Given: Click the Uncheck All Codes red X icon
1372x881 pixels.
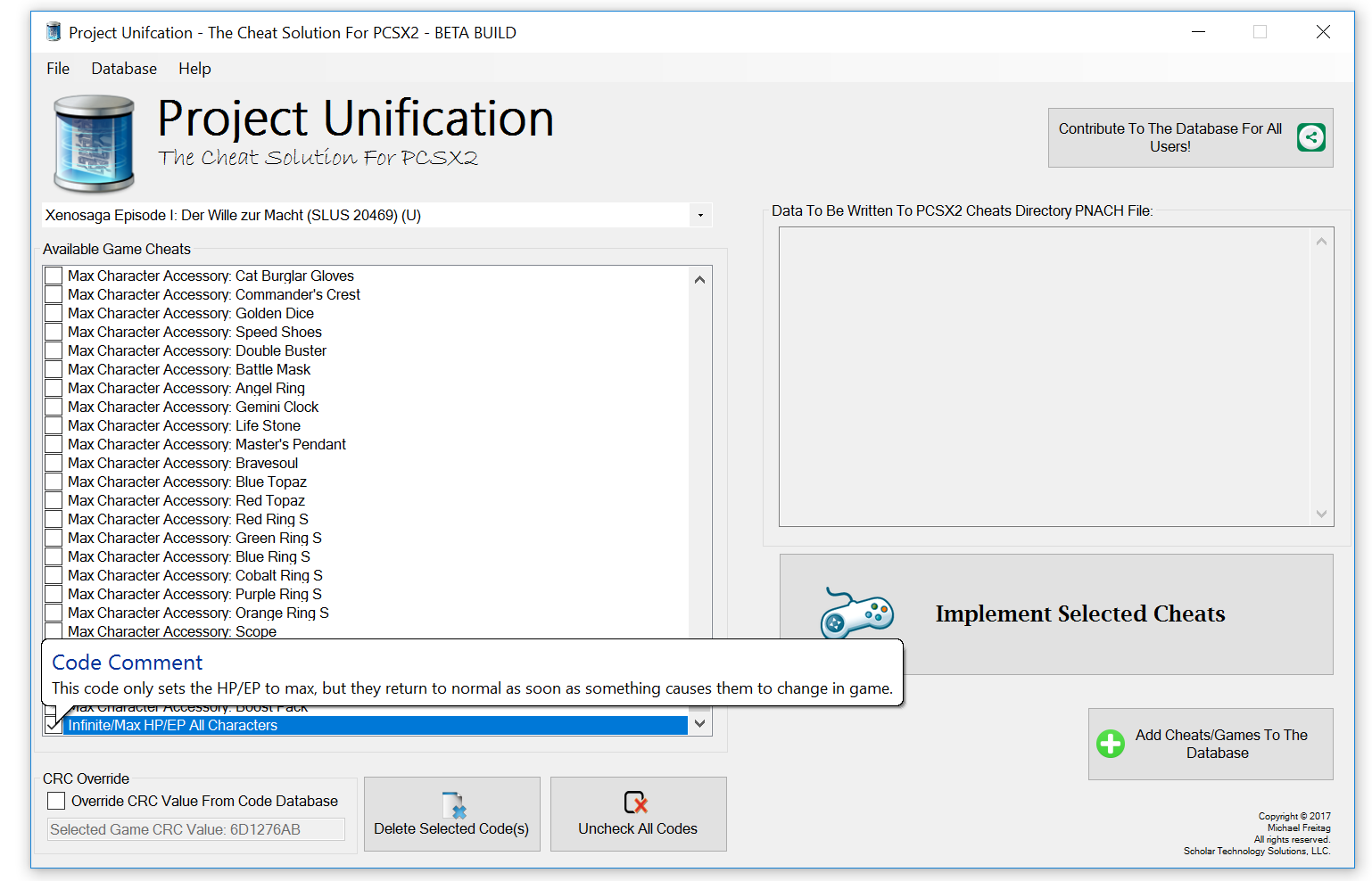Looking at the screenshot, I should [x=636, y=803].
